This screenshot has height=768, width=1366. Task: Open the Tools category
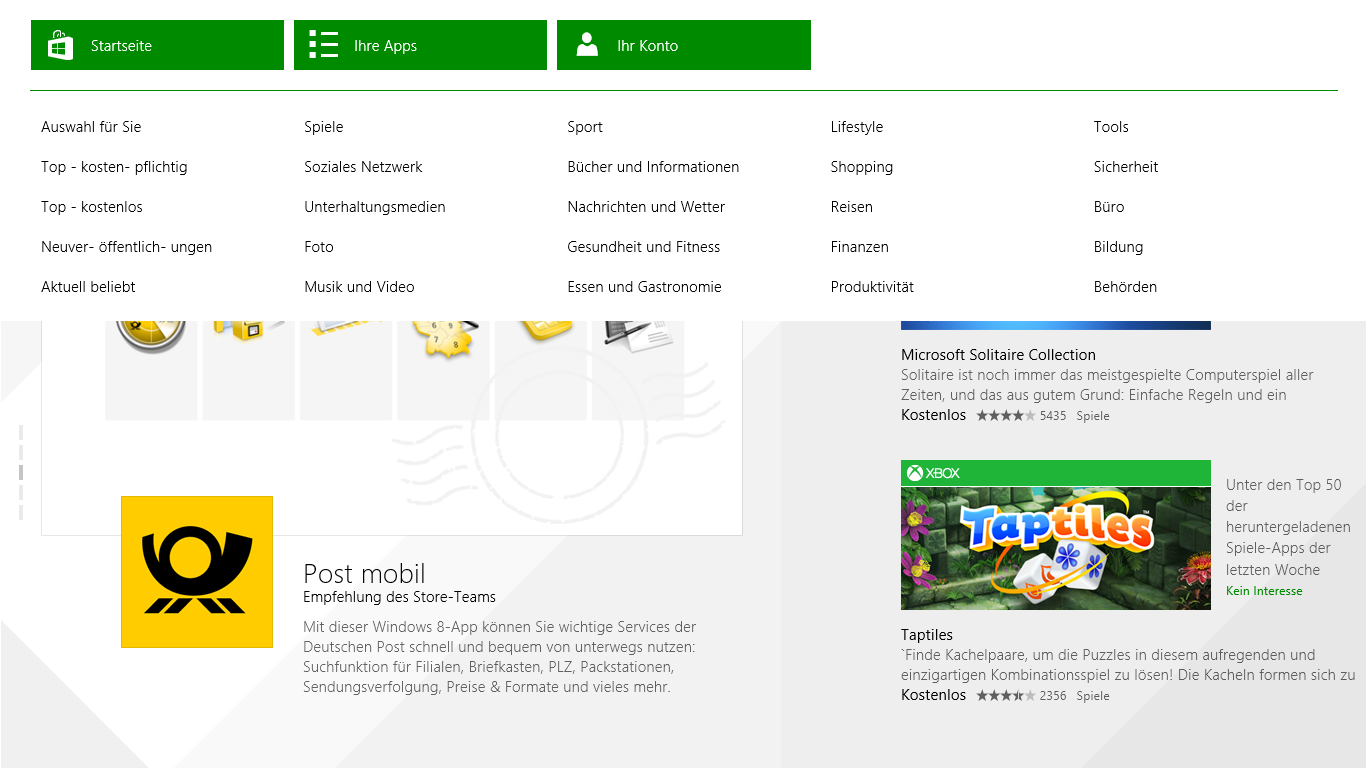click(x=1111, y=127)
